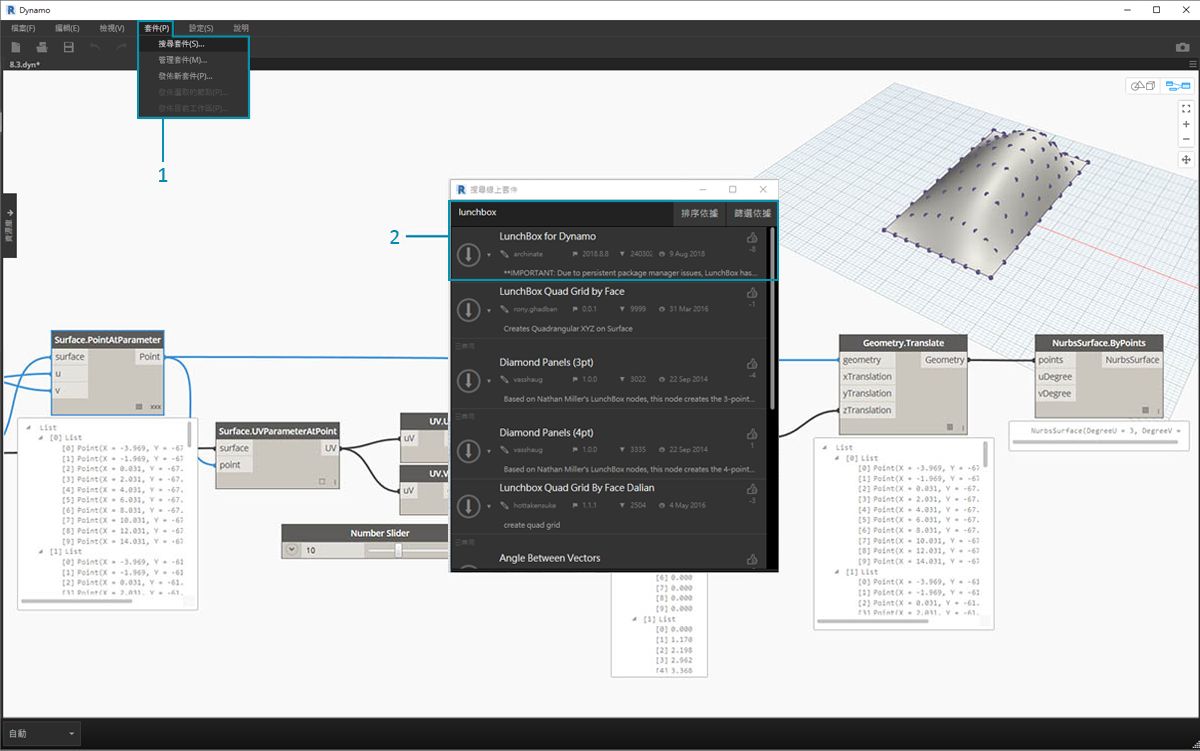Open the LunchBox for Dynamo title
Screen dimensions: 1200x751
point(547,237)
